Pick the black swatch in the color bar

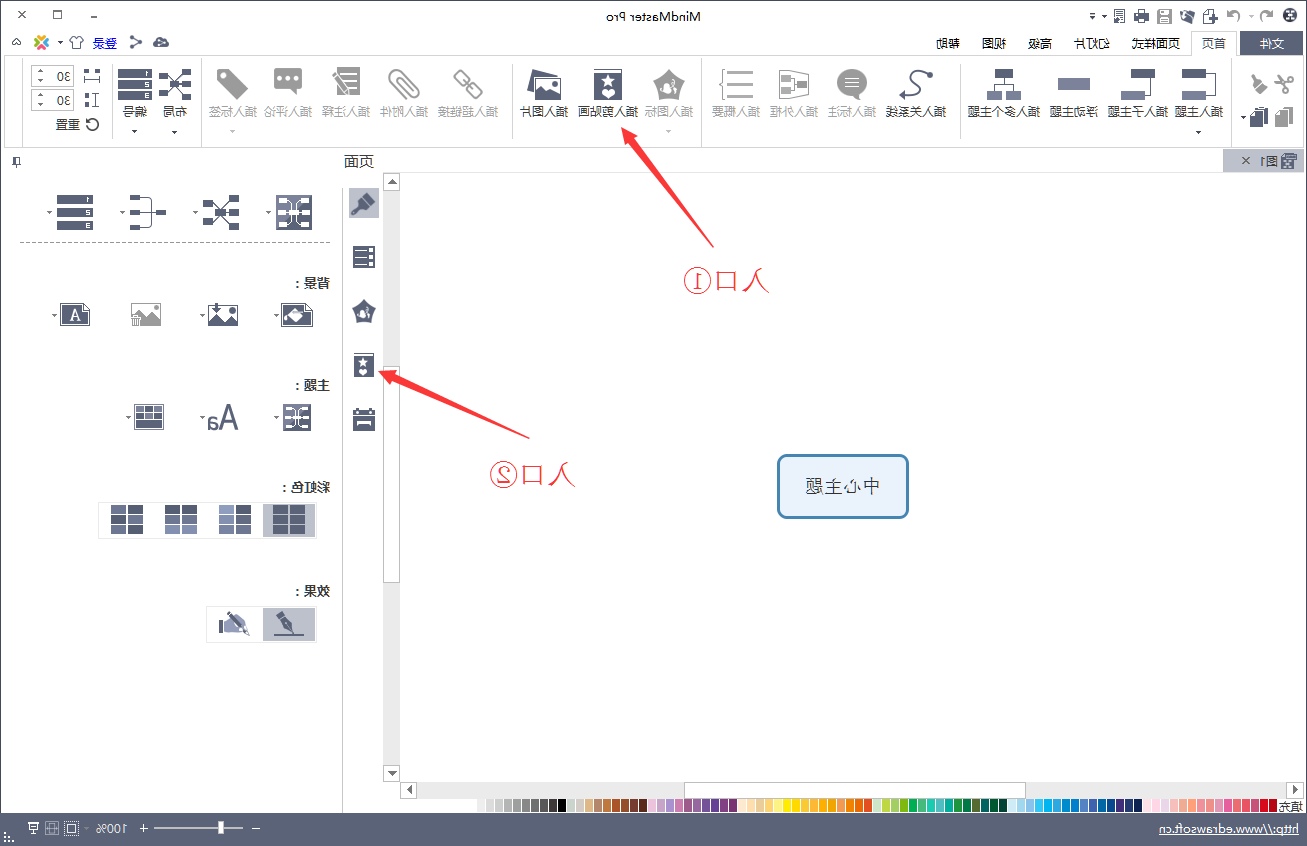point(562,805)
